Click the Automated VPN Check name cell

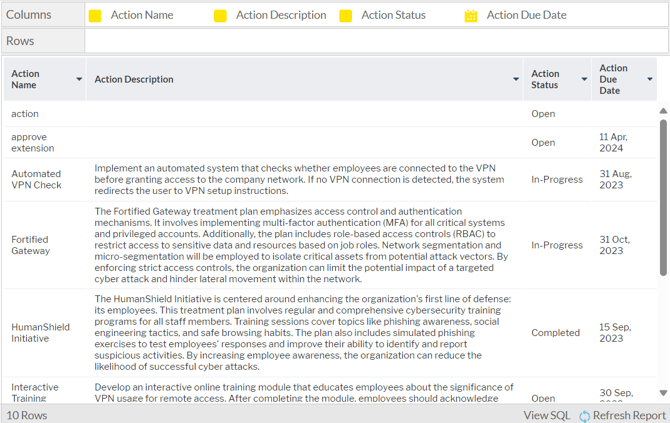(36, 179)
